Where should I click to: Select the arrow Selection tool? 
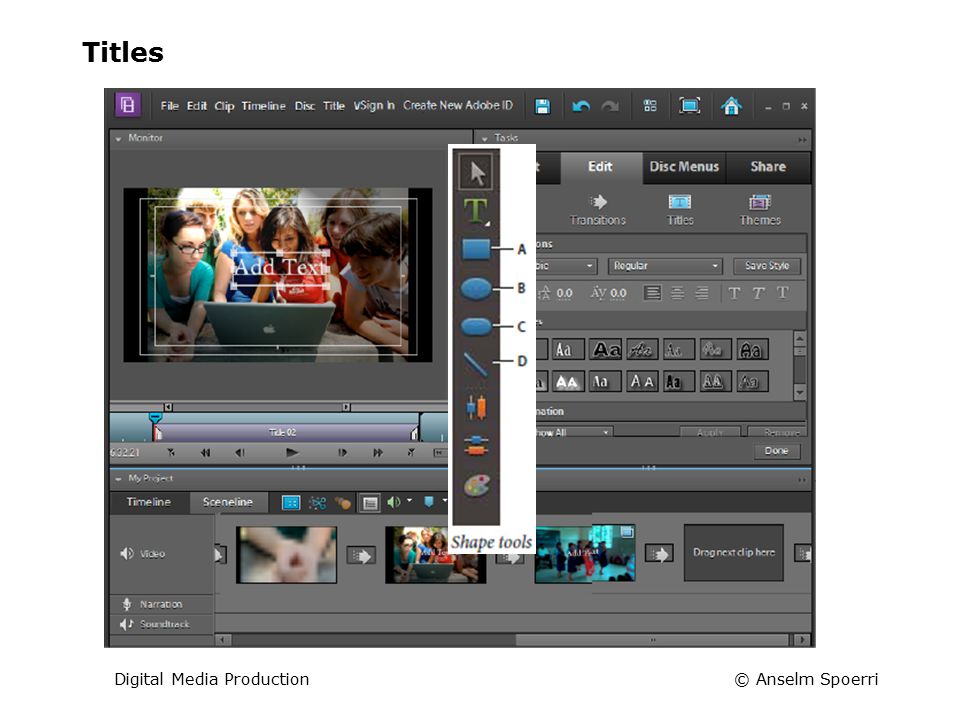coord(477,172)
